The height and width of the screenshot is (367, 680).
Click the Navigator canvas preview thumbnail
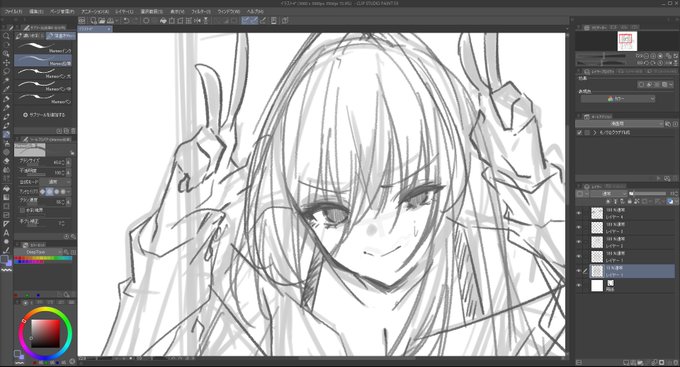click(627, 41)
